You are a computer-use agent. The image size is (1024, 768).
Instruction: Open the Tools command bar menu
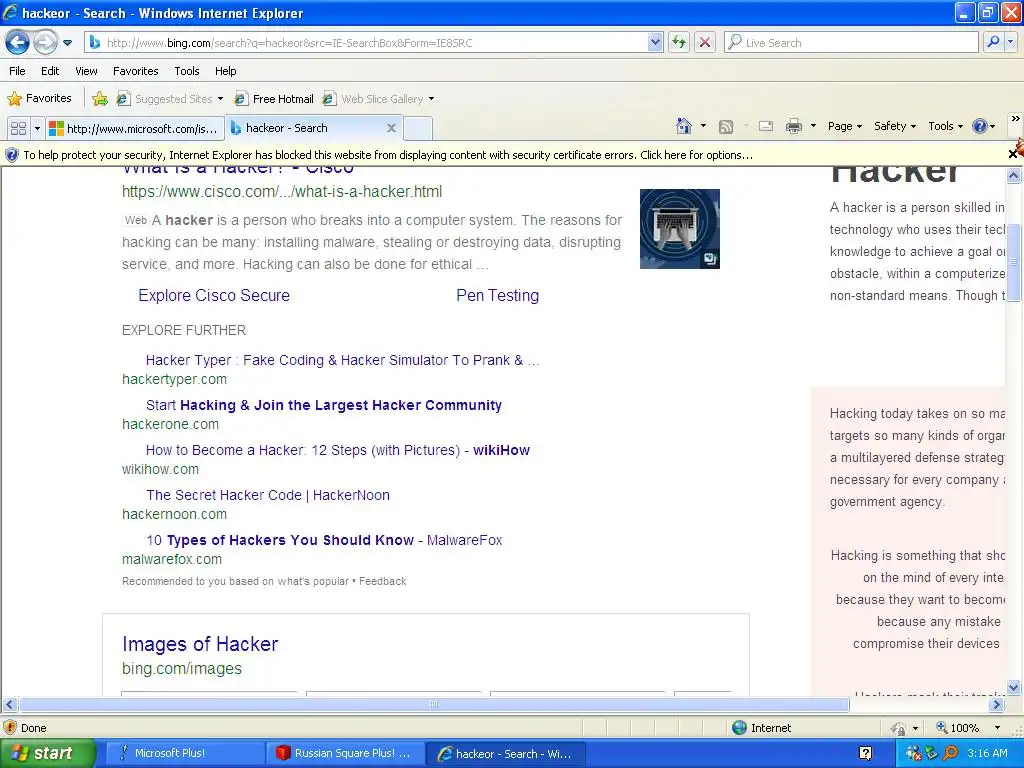[x=945, y=126]
